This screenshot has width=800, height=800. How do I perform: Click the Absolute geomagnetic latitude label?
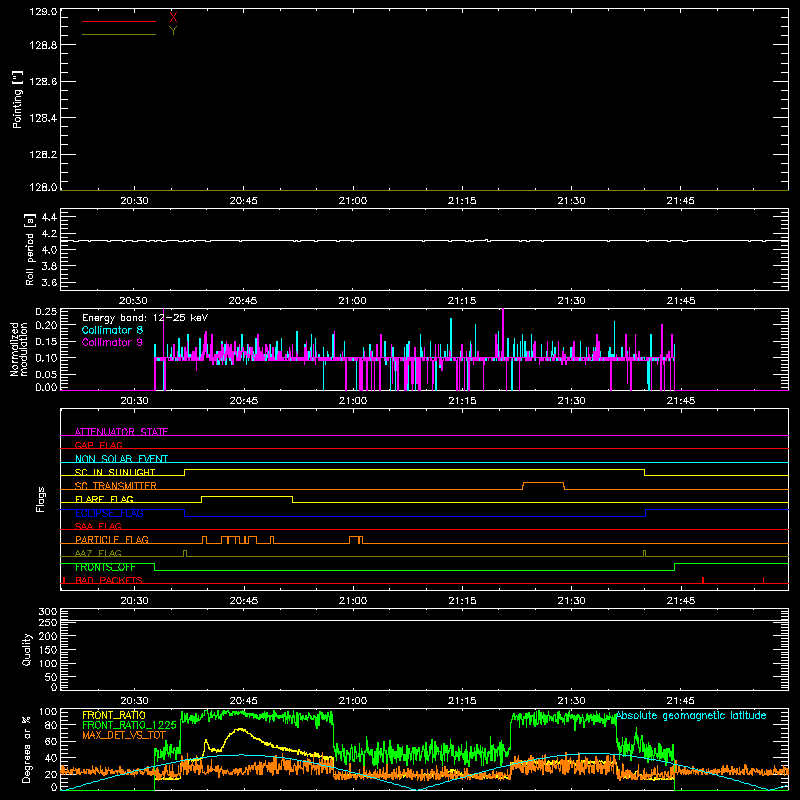point(691,715)
